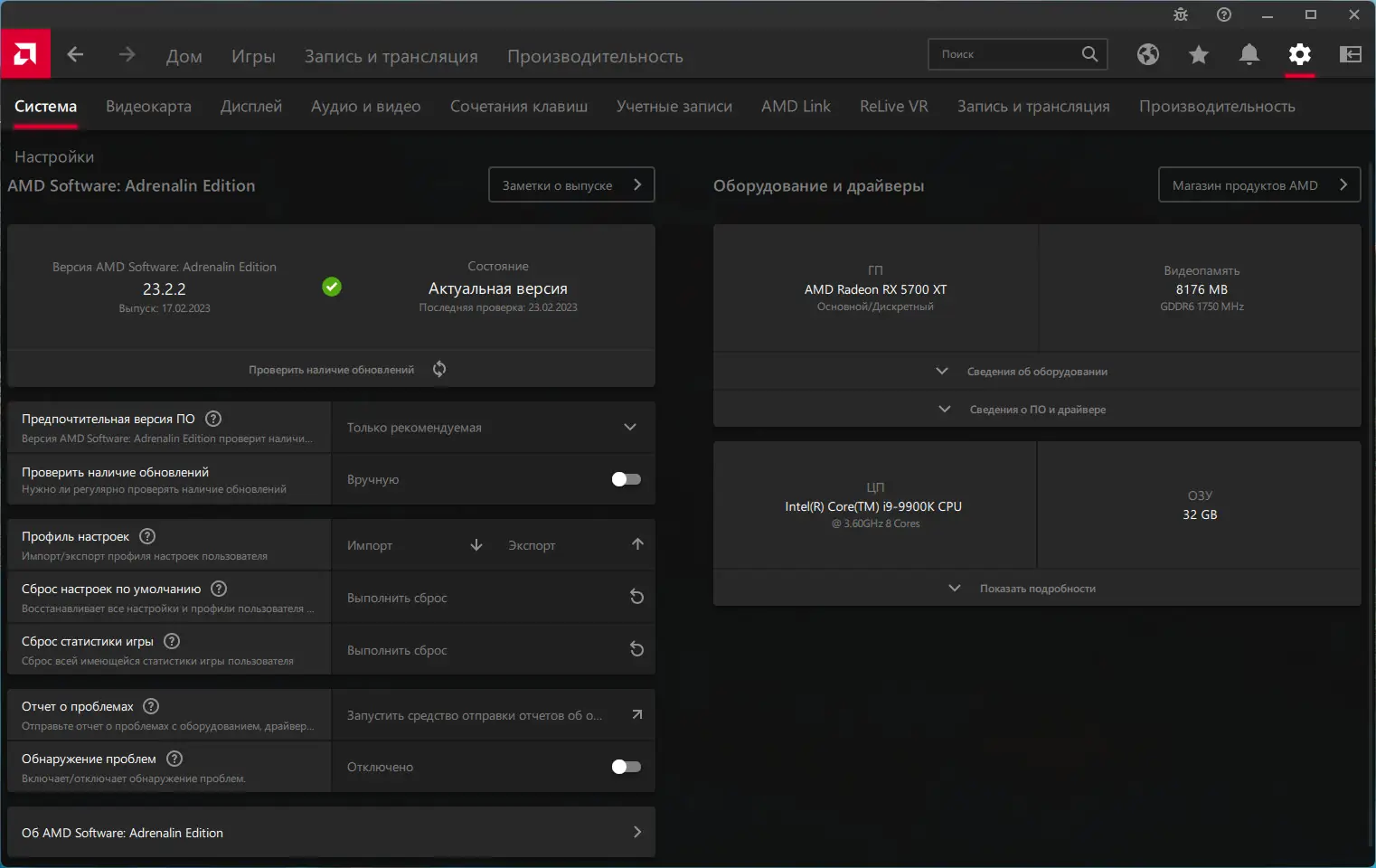Expand Сведения об оборудовании section
This screenshot has width=1376, height=868.
[1036, 371]
